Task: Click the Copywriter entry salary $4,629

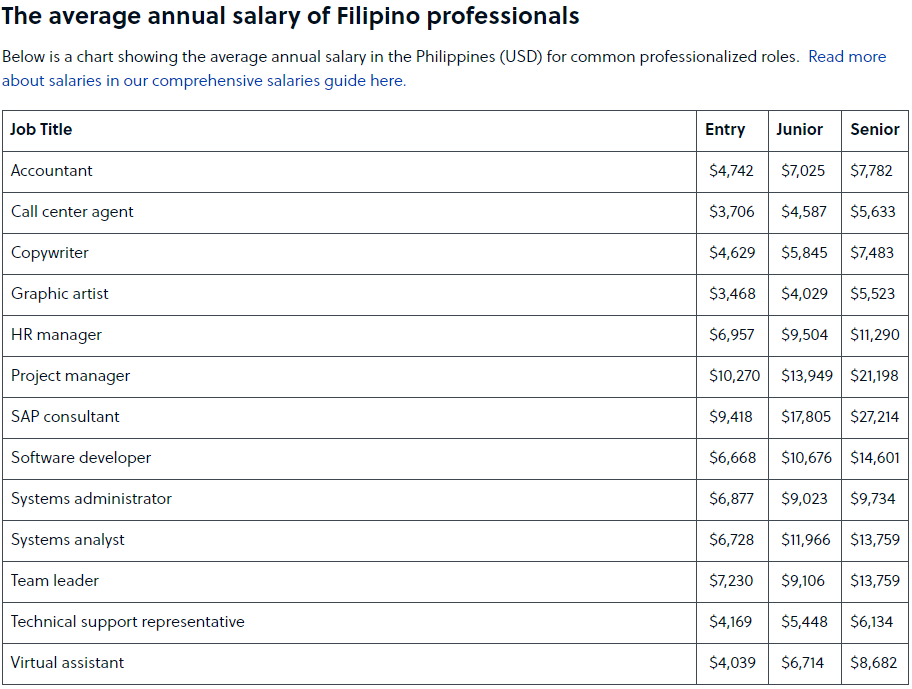Action: 732,253
